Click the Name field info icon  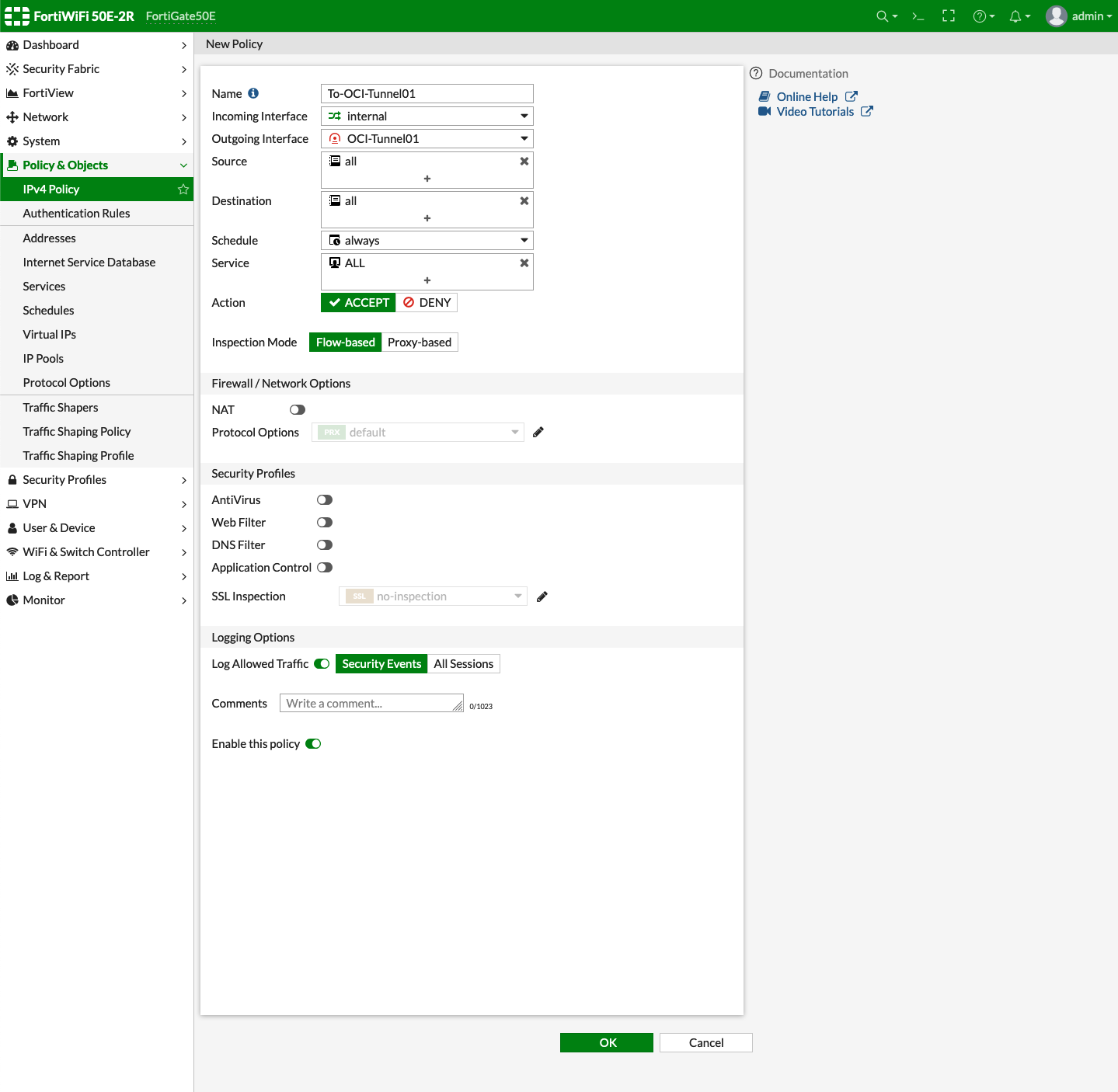(253, 93)
